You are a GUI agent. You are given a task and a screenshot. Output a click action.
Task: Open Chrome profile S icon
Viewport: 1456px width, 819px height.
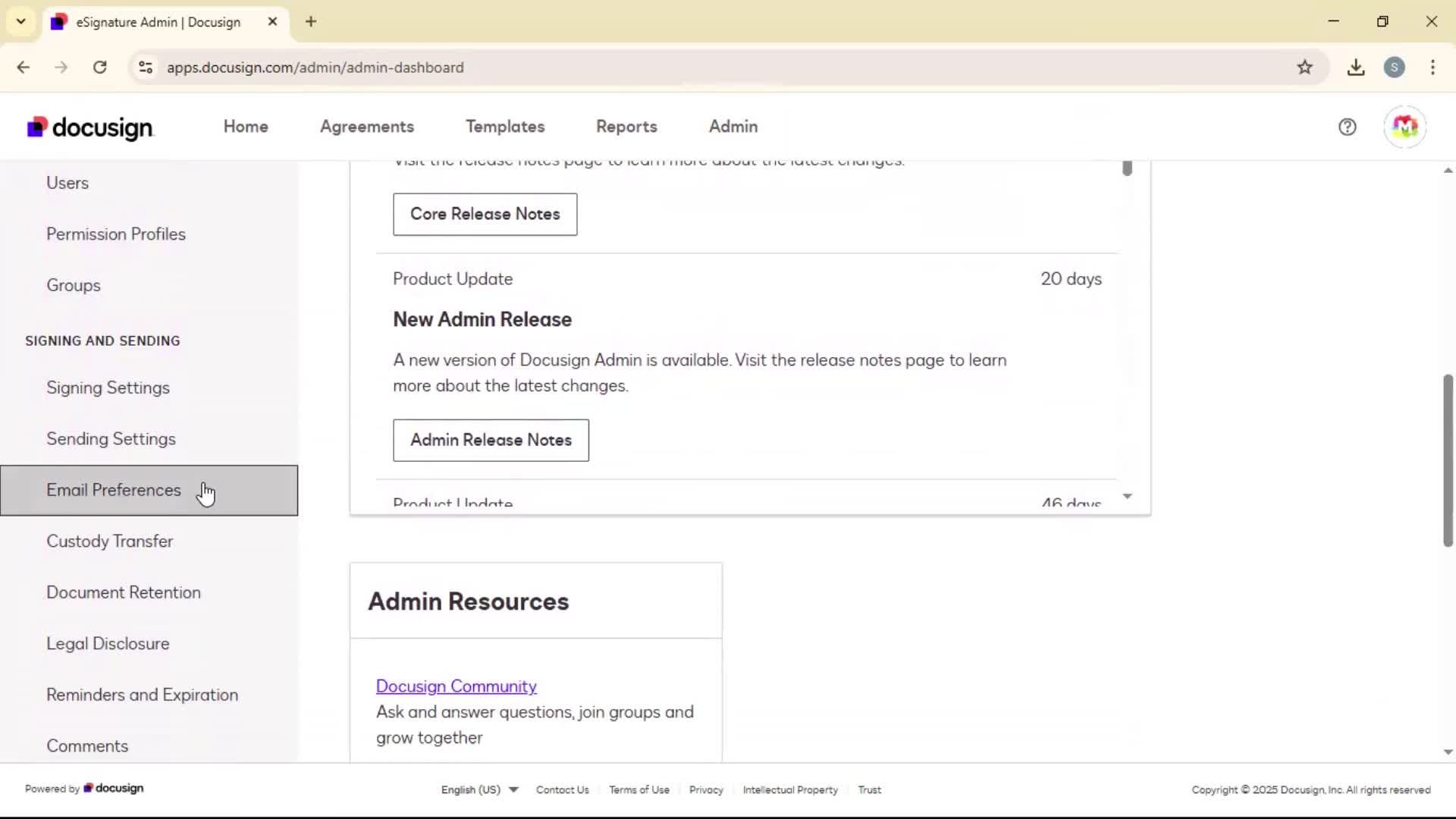(1394, 67)
